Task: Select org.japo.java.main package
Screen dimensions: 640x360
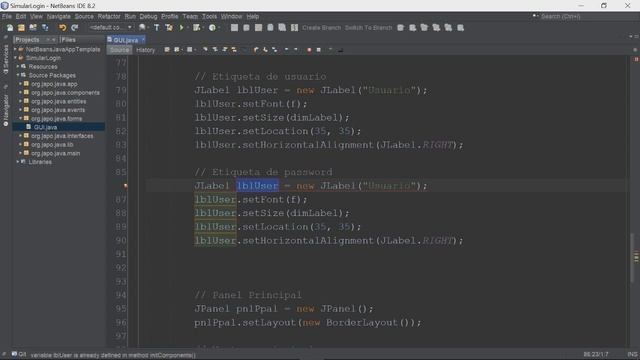Action: tap(56, 153)
